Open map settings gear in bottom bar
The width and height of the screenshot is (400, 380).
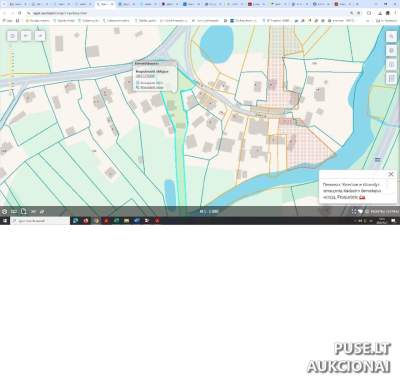click(x=4, y=211)
